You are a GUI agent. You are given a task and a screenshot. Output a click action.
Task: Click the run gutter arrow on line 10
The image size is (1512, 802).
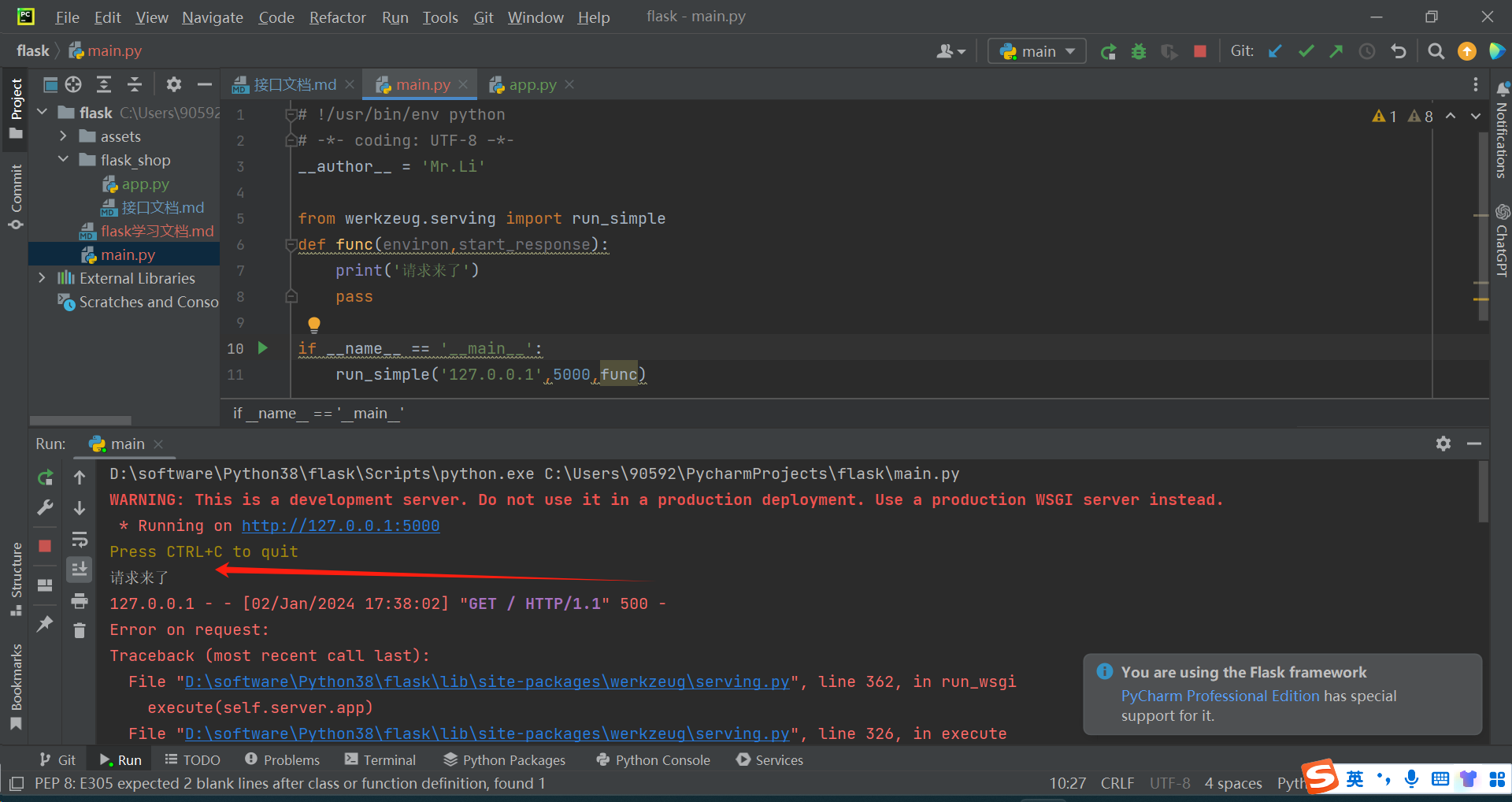click(x=263, y=347)
